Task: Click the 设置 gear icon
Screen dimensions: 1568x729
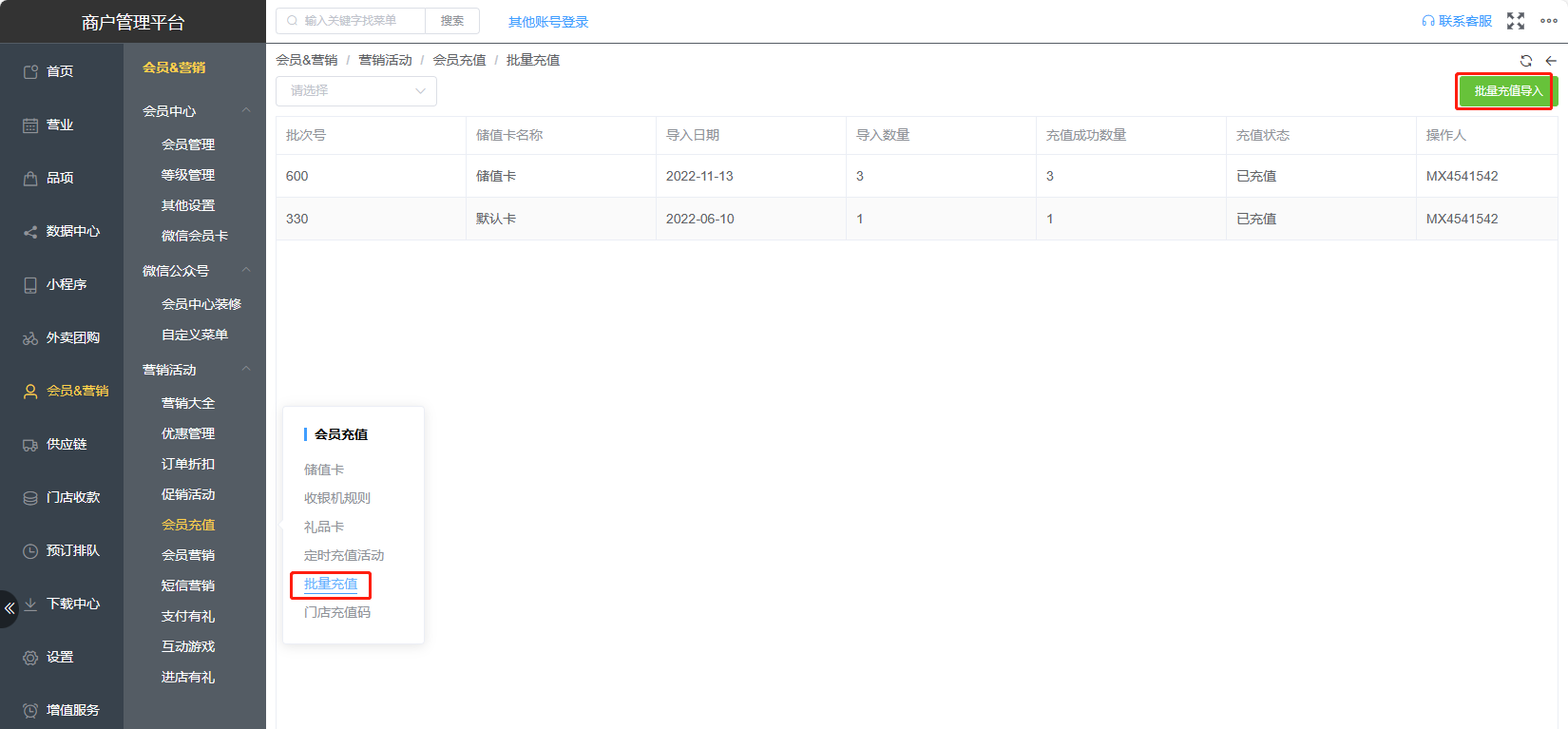Action: (30, 657)
